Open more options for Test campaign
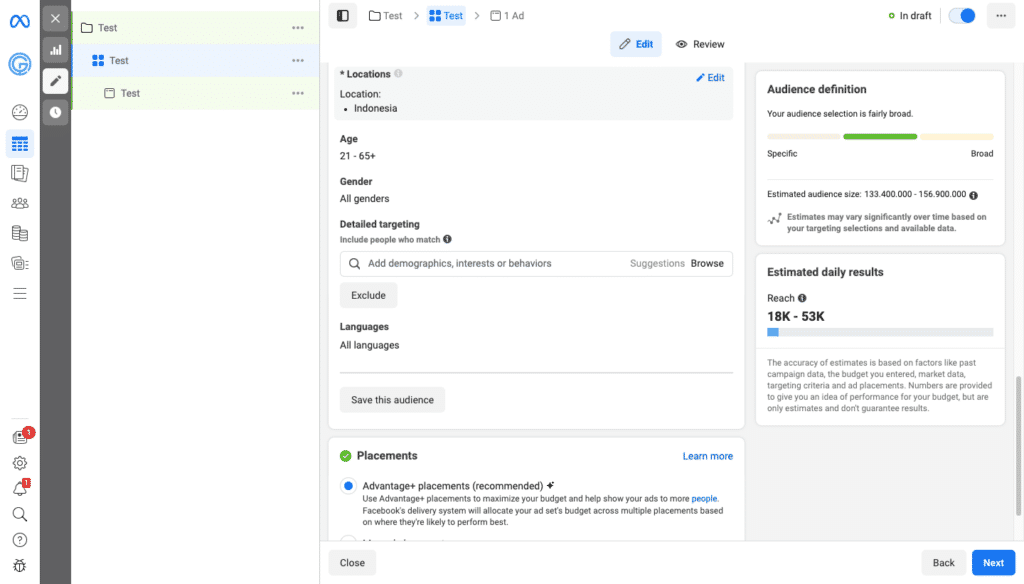Image resolution: width=1024 pixels, height=584 pixels. coord(298,28)
